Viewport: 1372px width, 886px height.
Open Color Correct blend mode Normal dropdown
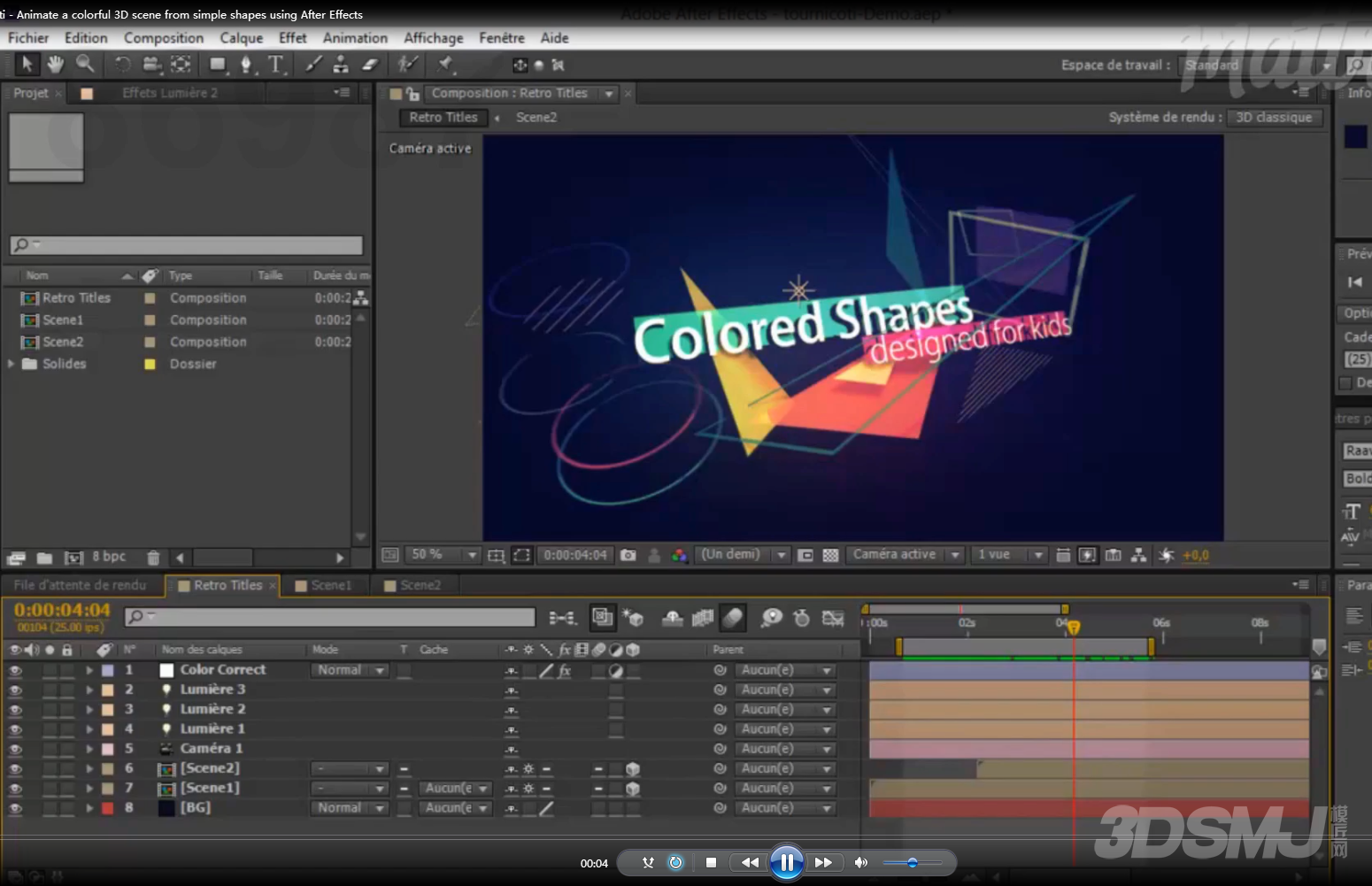pyautogui.click(x=350, y=670)
